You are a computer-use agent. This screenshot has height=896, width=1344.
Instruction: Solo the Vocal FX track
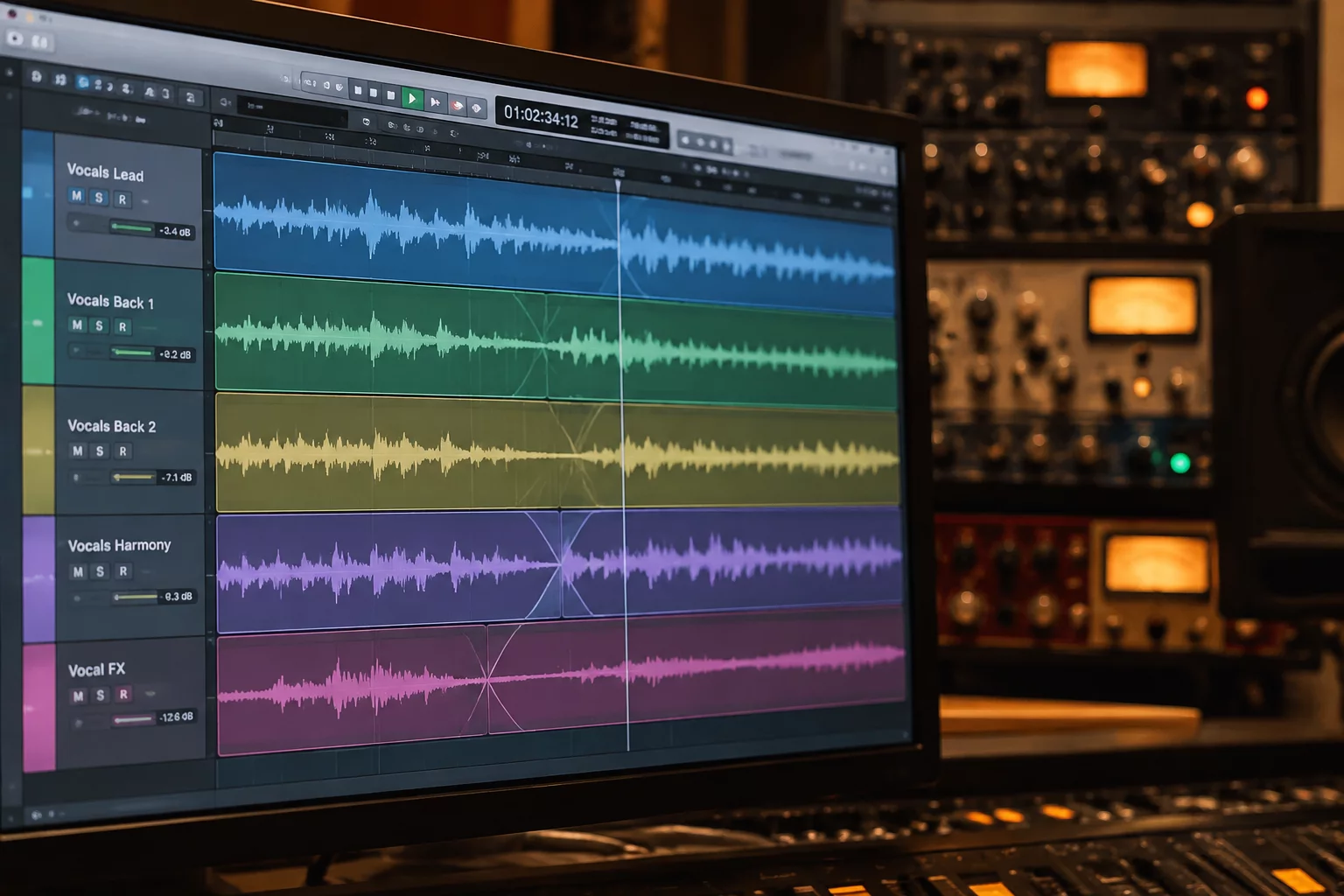pyautogui.click(x=101, y=695)
